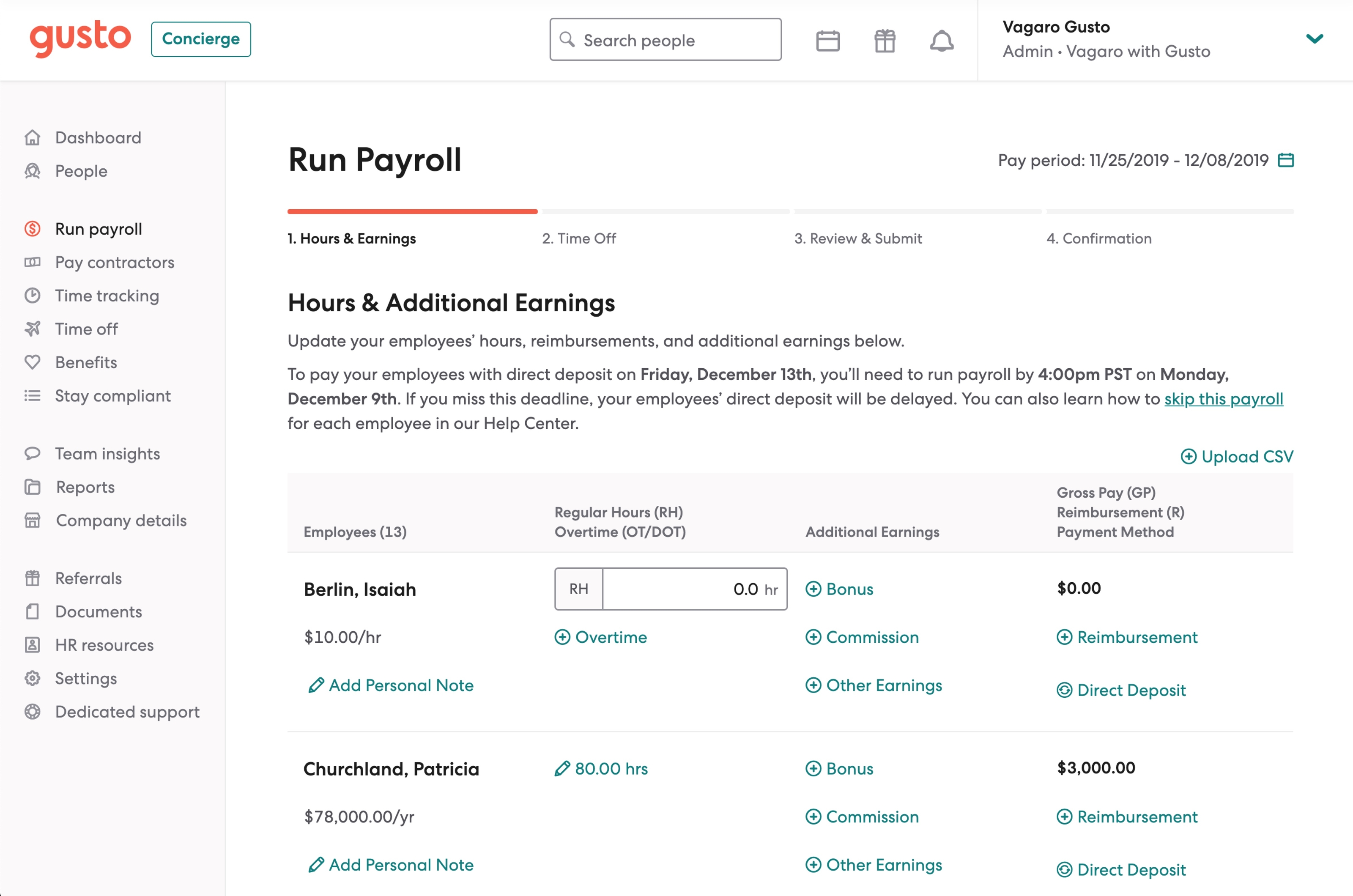Open the pay period calendar icon
Screen dimensions: 1353x896
(x=1286, y=161)
